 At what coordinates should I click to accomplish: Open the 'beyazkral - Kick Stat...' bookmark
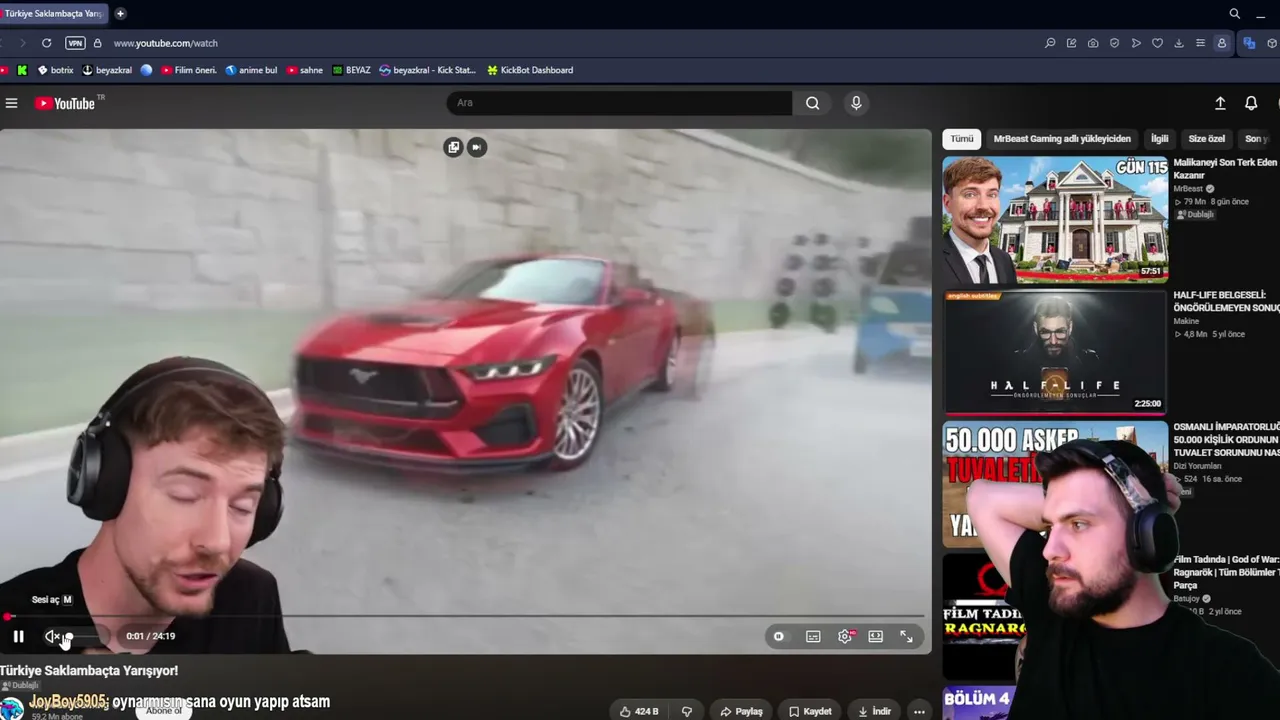(x=428, y=70)
